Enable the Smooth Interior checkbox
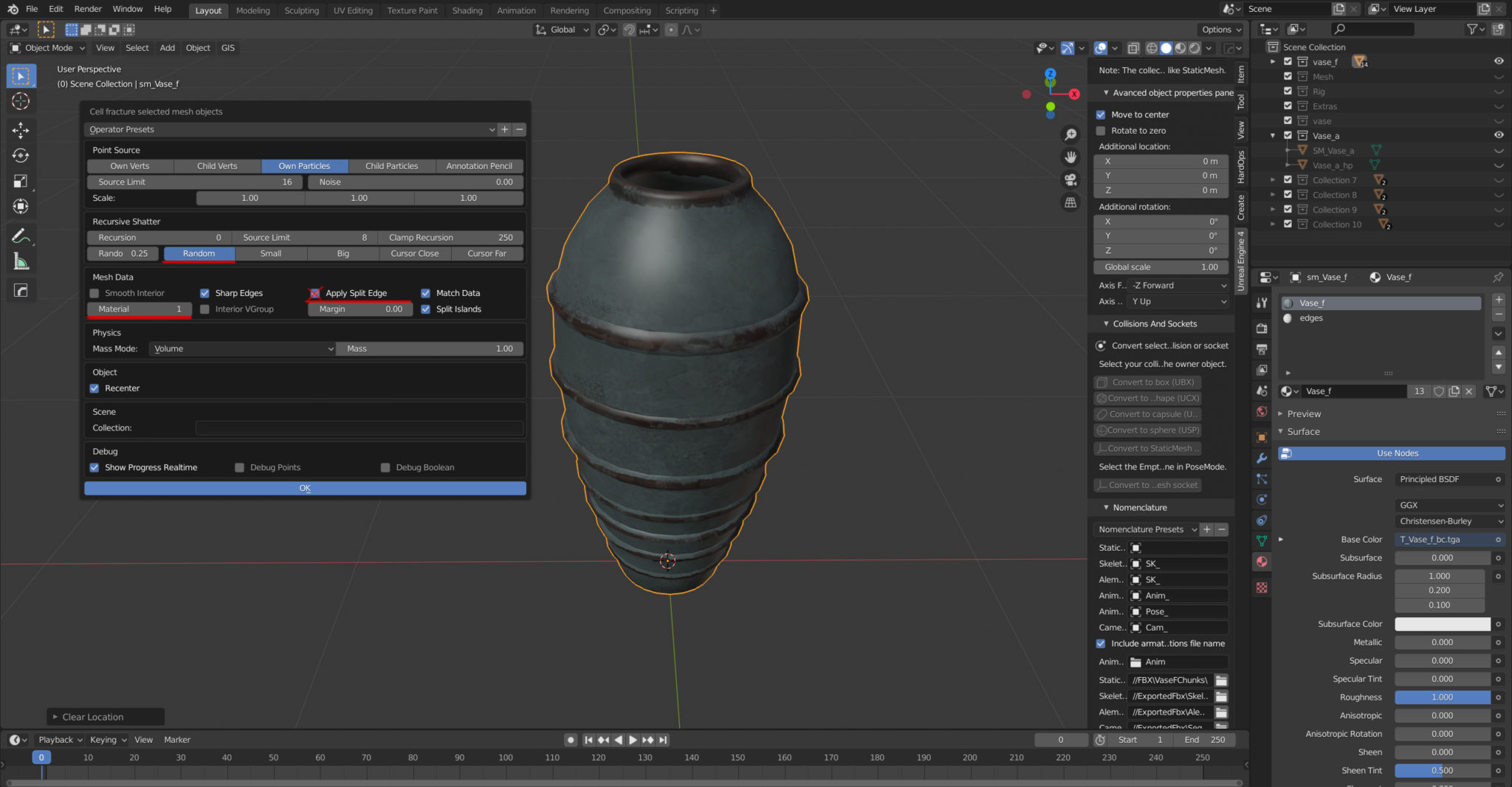The image size is (1512, 787). 94,293
